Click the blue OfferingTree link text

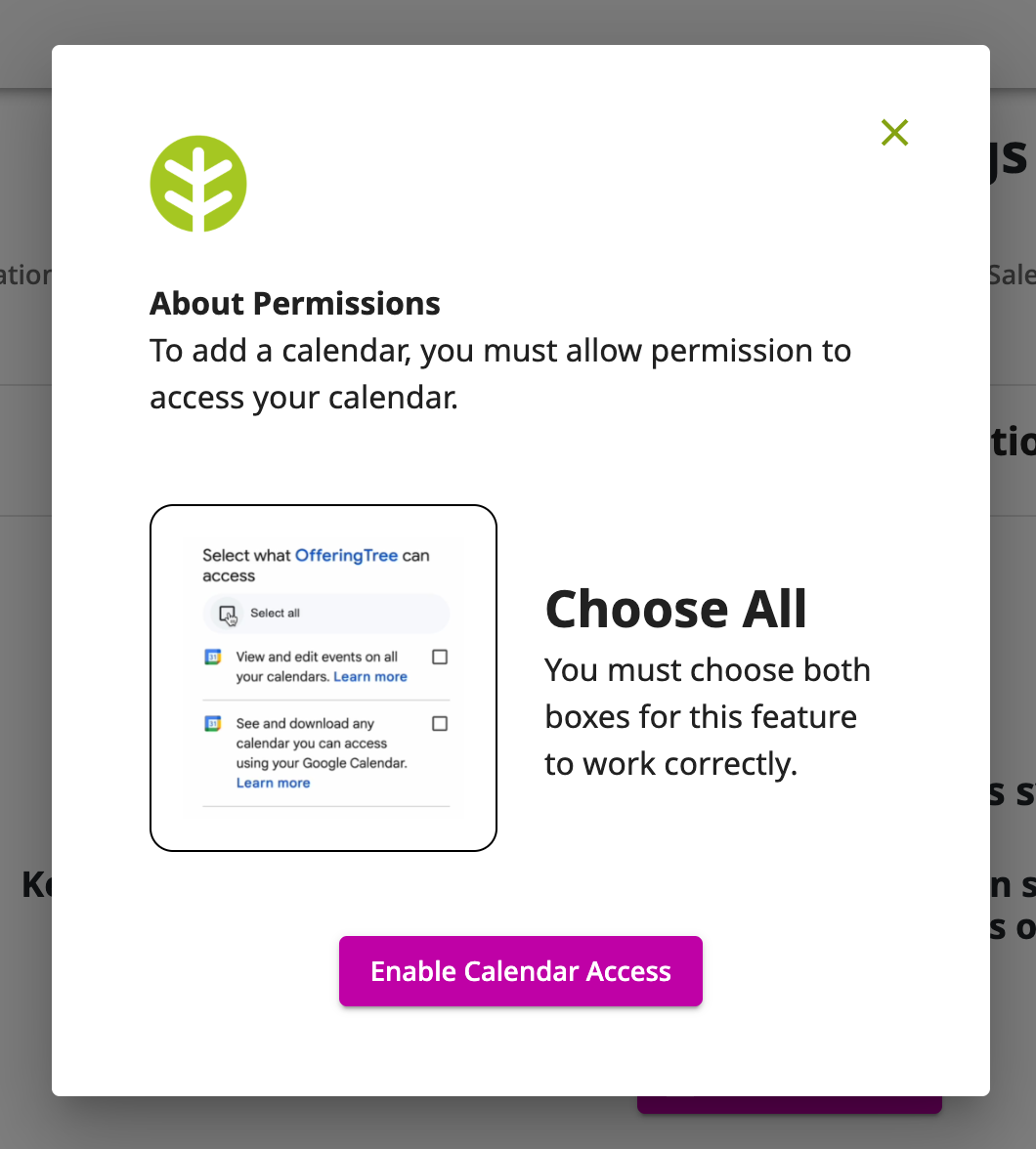[x=346, y=555]
